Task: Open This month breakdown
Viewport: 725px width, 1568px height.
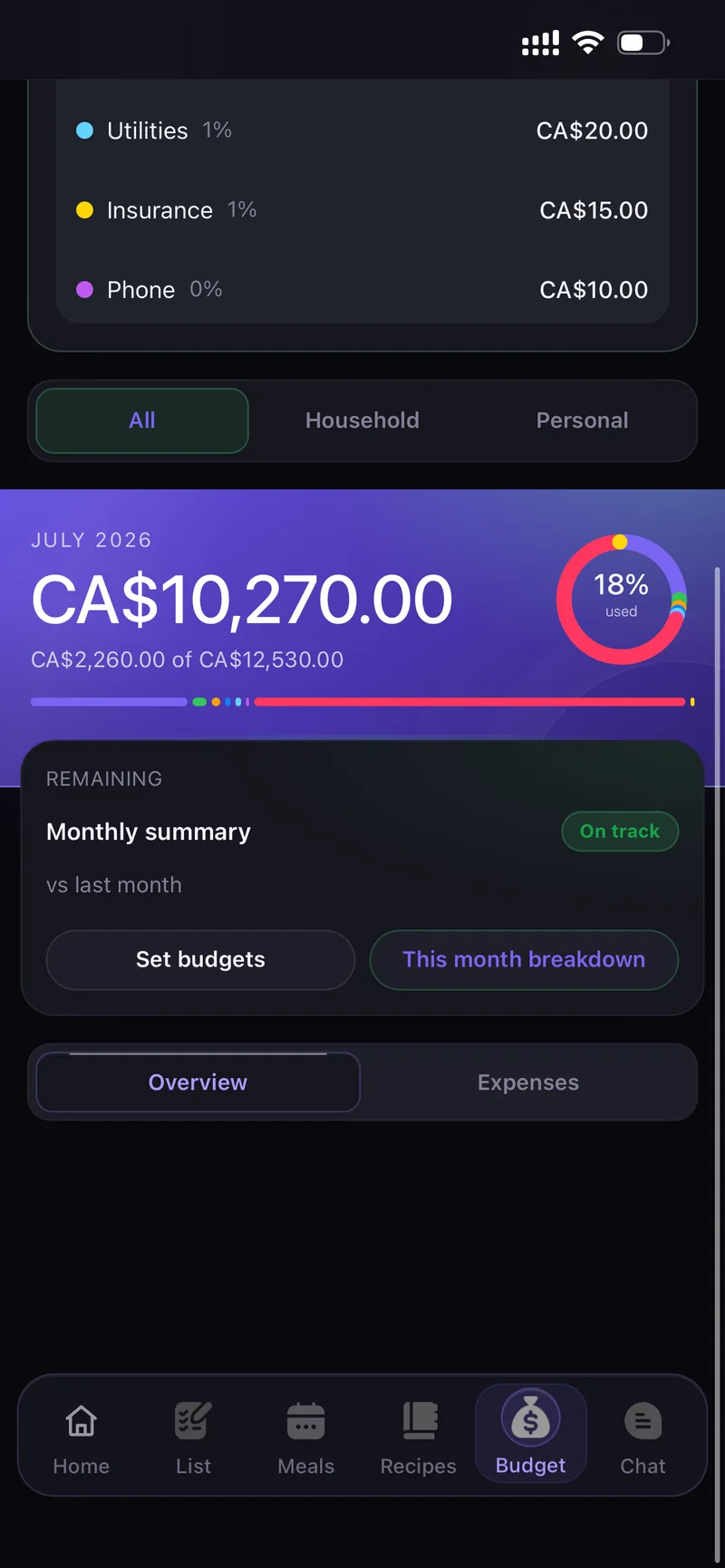Action: [x=524, y=959]
